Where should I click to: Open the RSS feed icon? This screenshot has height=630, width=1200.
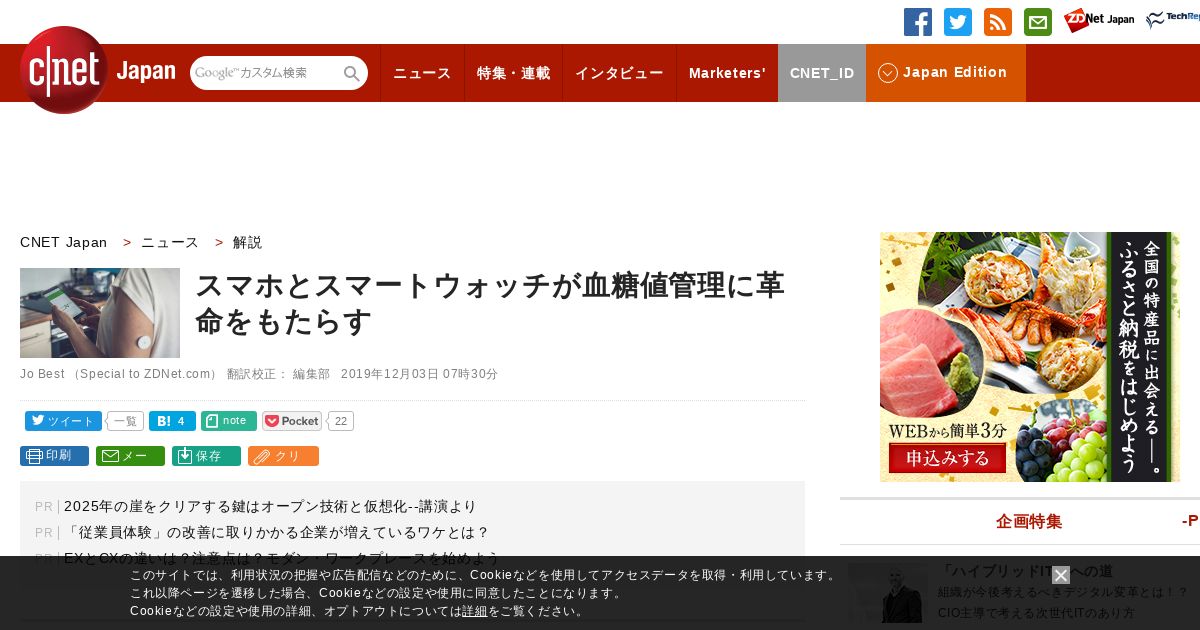click(x=998, y=22)
